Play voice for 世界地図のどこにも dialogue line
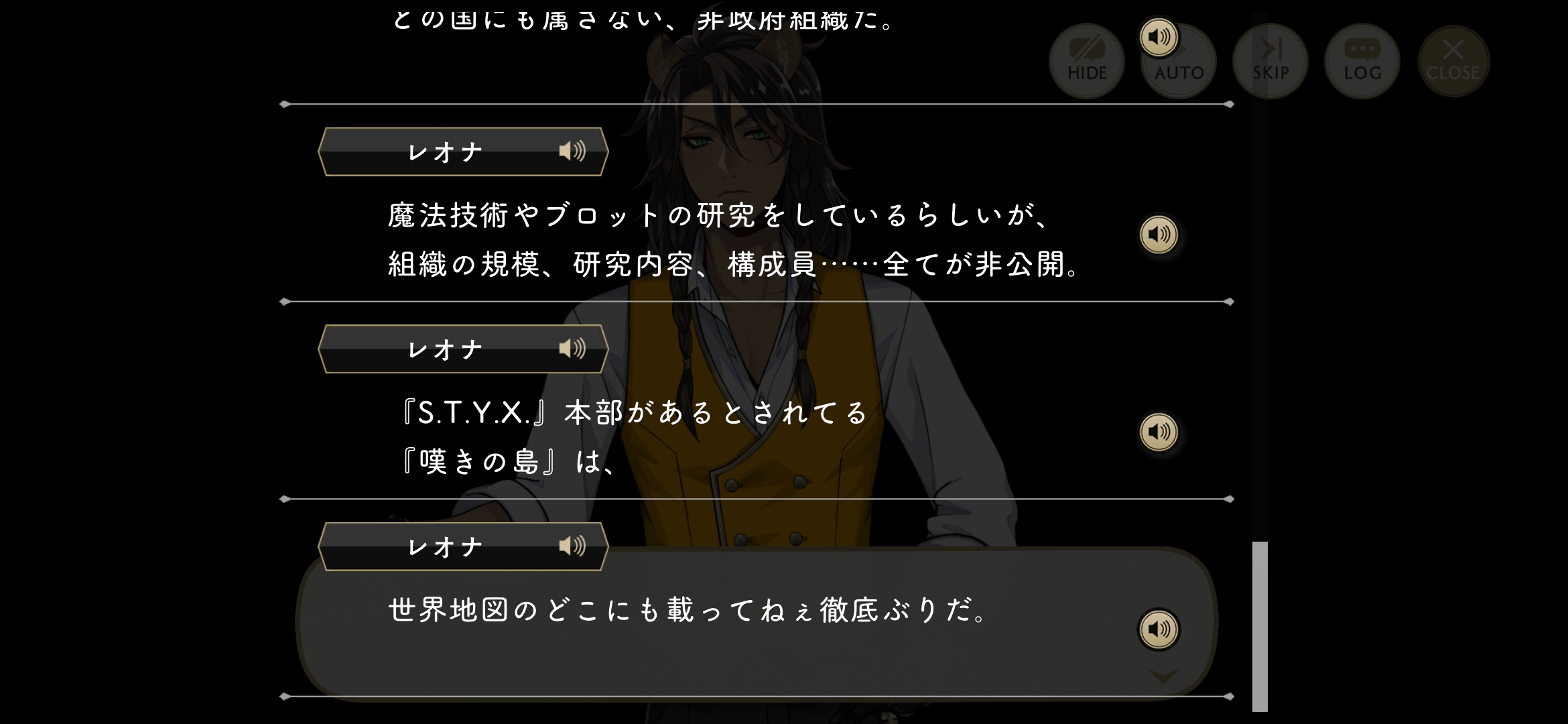This screenshot has height=724, width=1568. click(x=1159, y=629)
